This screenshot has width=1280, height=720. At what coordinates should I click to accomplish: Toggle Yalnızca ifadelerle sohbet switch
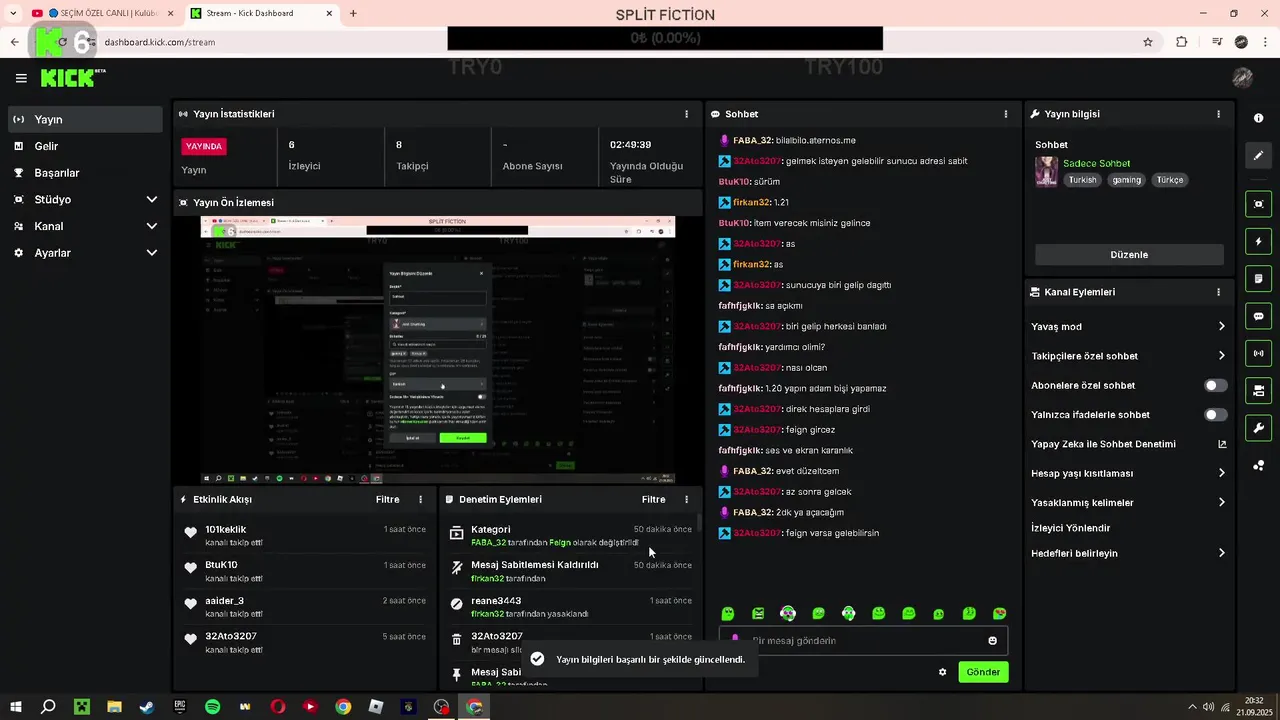[x=1215, y=414]
